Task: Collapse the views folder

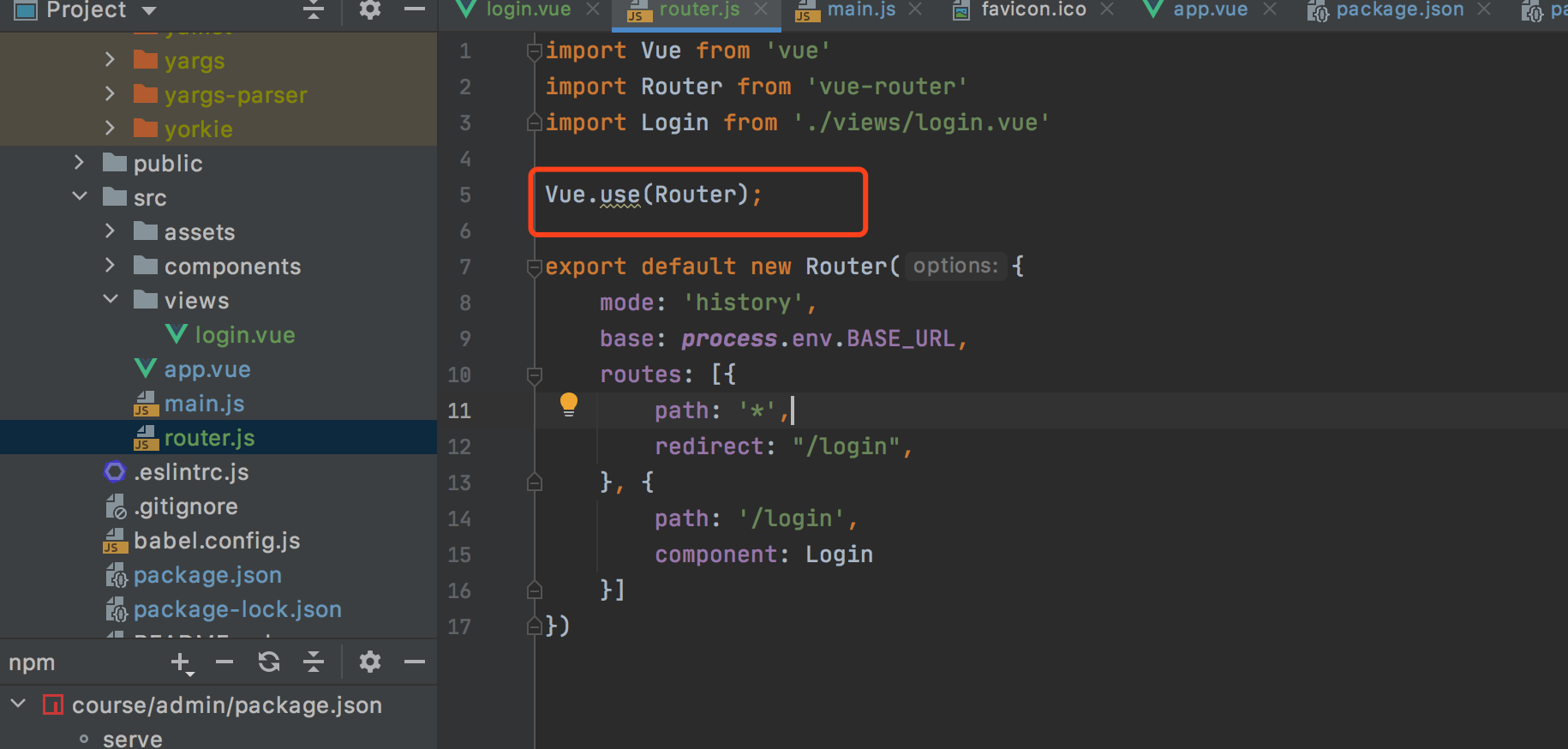Action: (x=110, y=300)
